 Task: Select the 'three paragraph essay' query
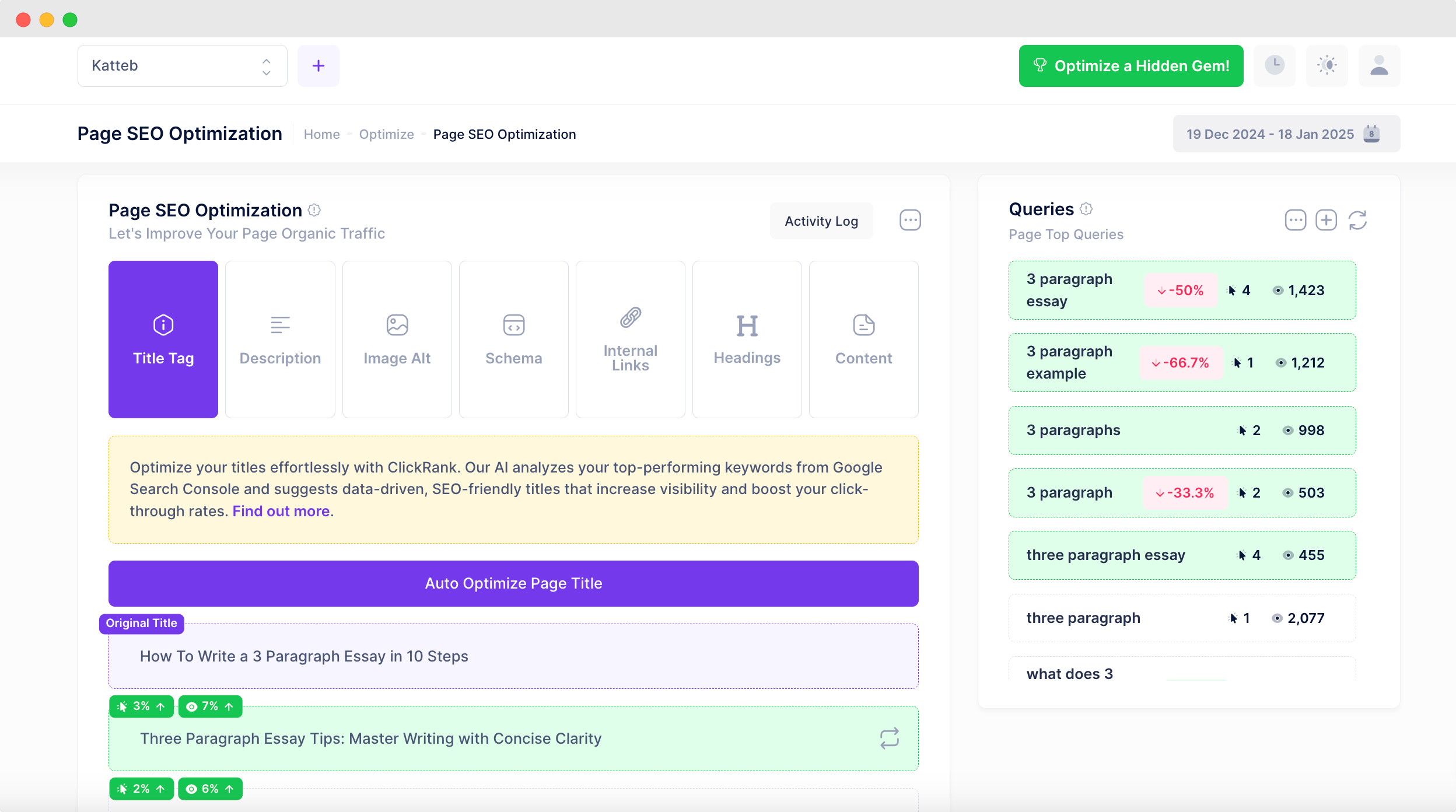[x=1182, y=555]
